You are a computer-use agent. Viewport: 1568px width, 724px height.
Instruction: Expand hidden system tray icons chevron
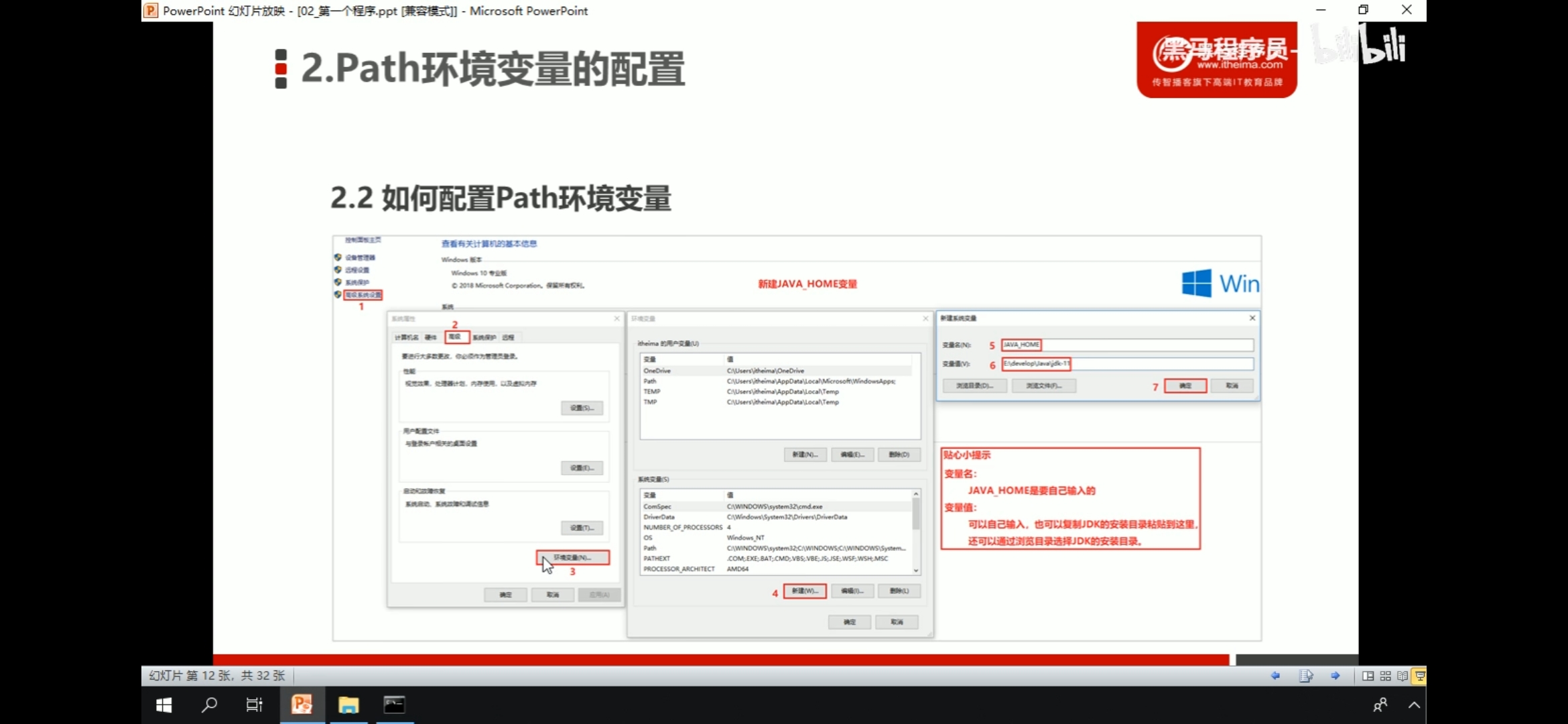coord(1414,705)
